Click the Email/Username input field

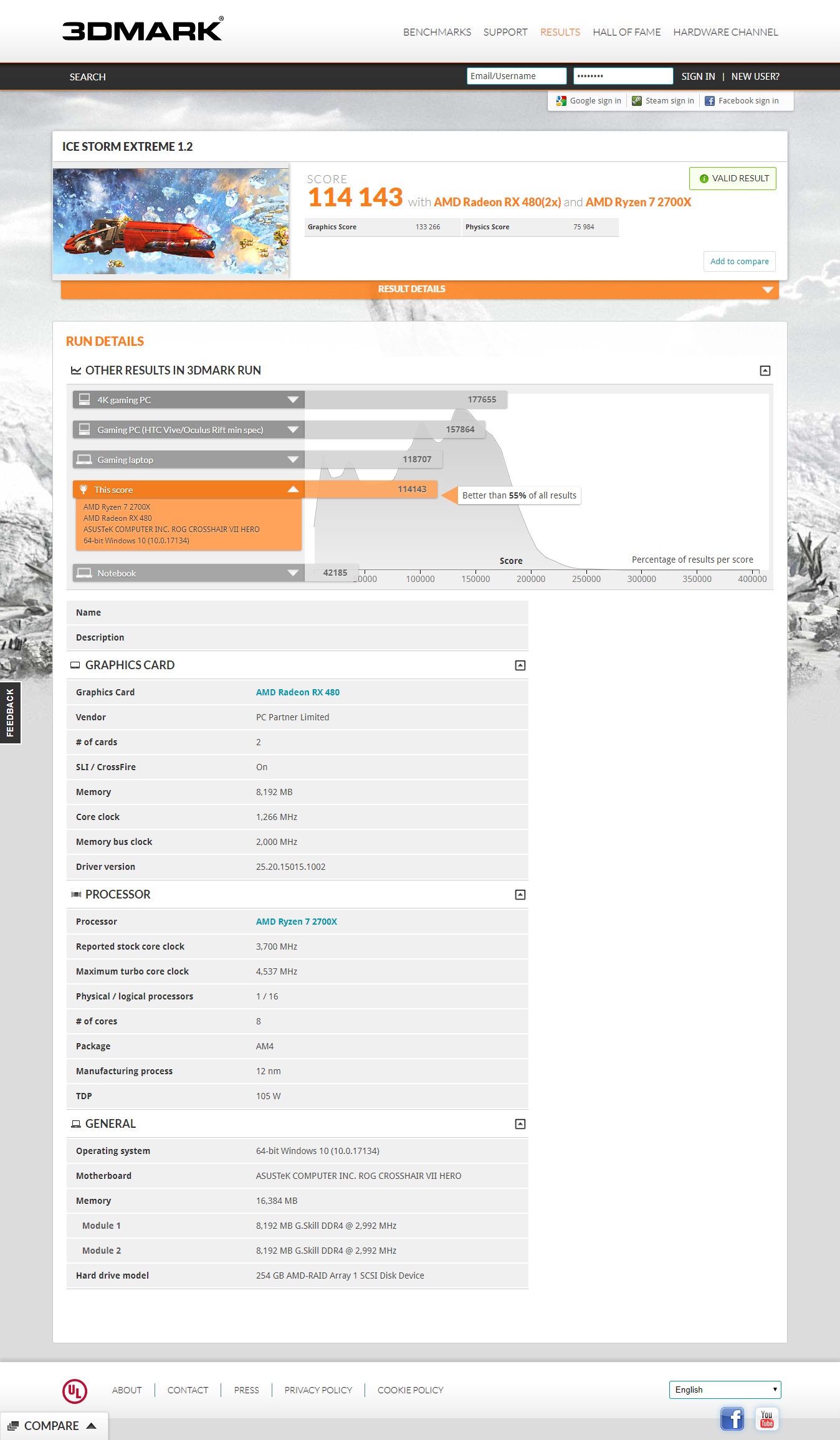tap(516, 76)
